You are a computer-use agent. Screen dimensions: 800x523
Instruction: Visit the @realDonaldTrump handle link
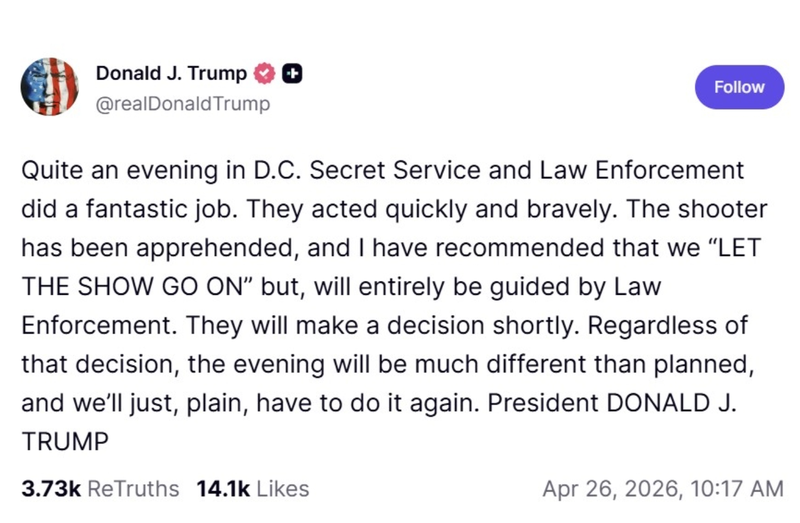pos(182,103)
